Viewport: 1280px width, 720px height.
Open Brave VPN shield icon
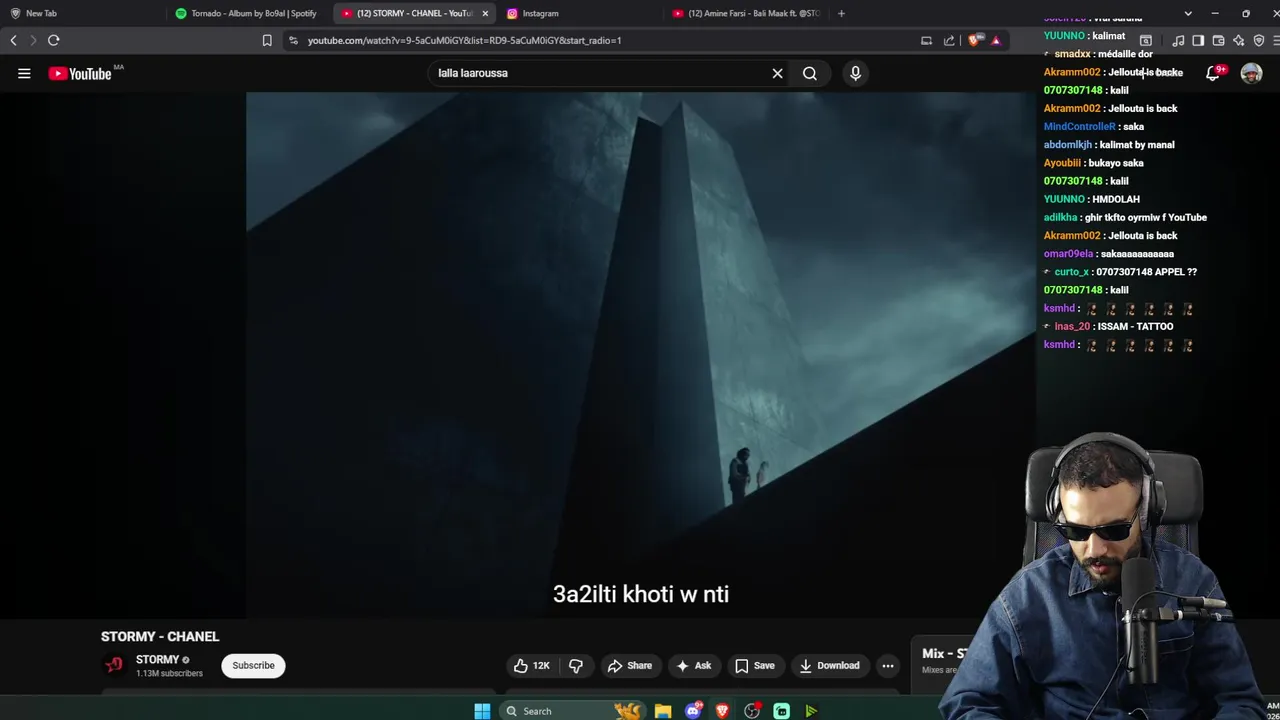click(1259, 40)
